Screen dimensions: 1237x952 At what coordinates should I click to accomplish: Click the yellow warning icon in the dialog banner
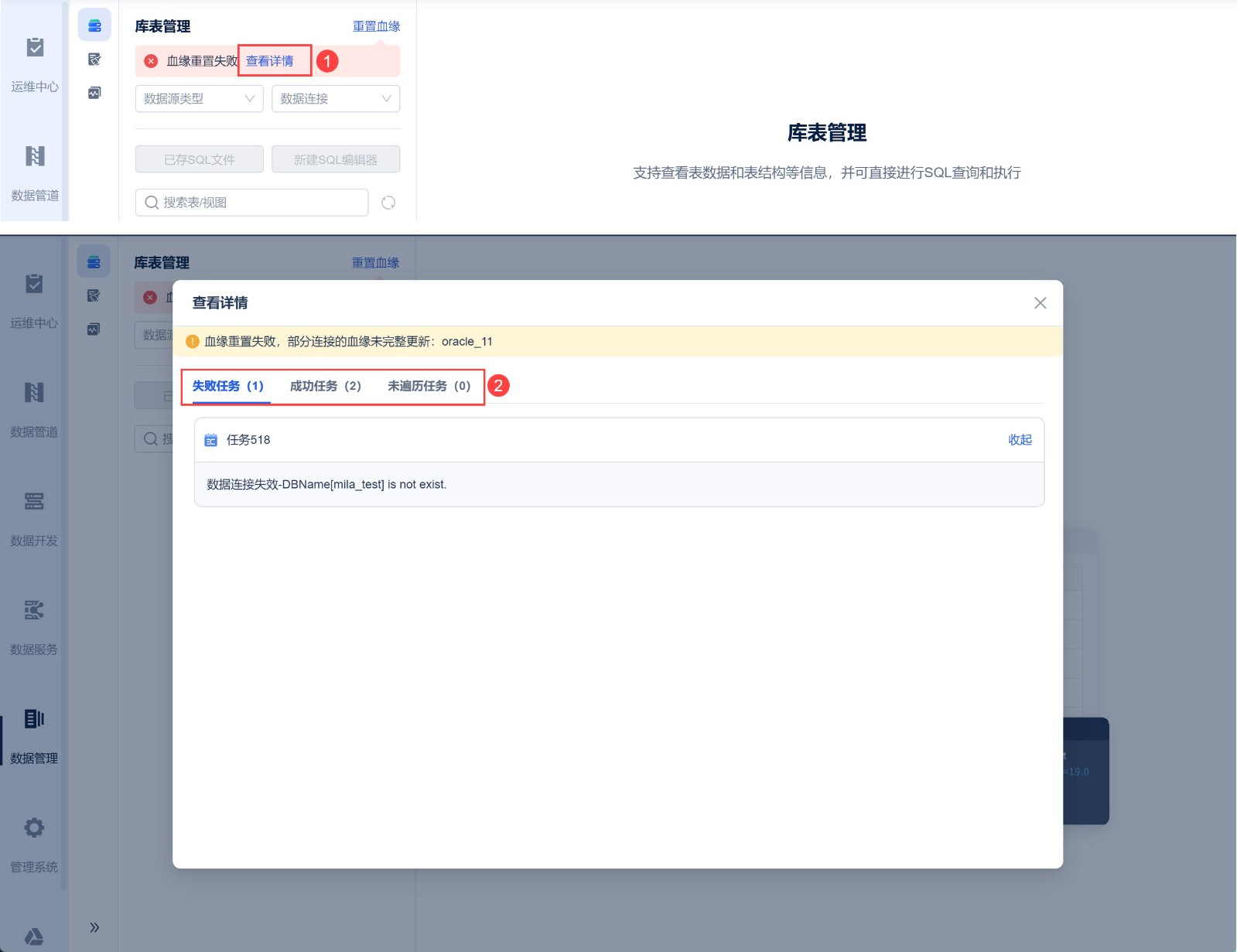(193, 342)
